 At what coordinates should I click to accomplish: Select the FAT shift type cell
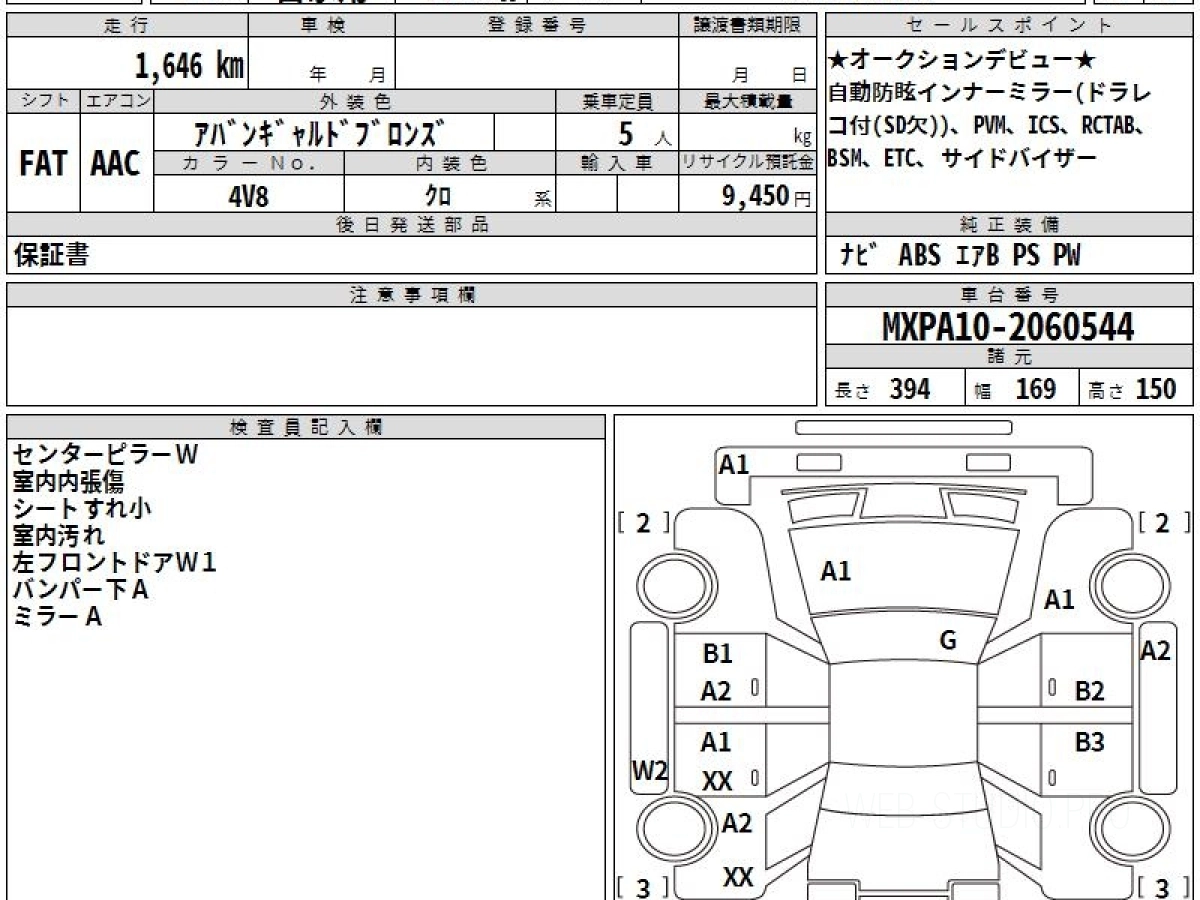click(43, 164)
